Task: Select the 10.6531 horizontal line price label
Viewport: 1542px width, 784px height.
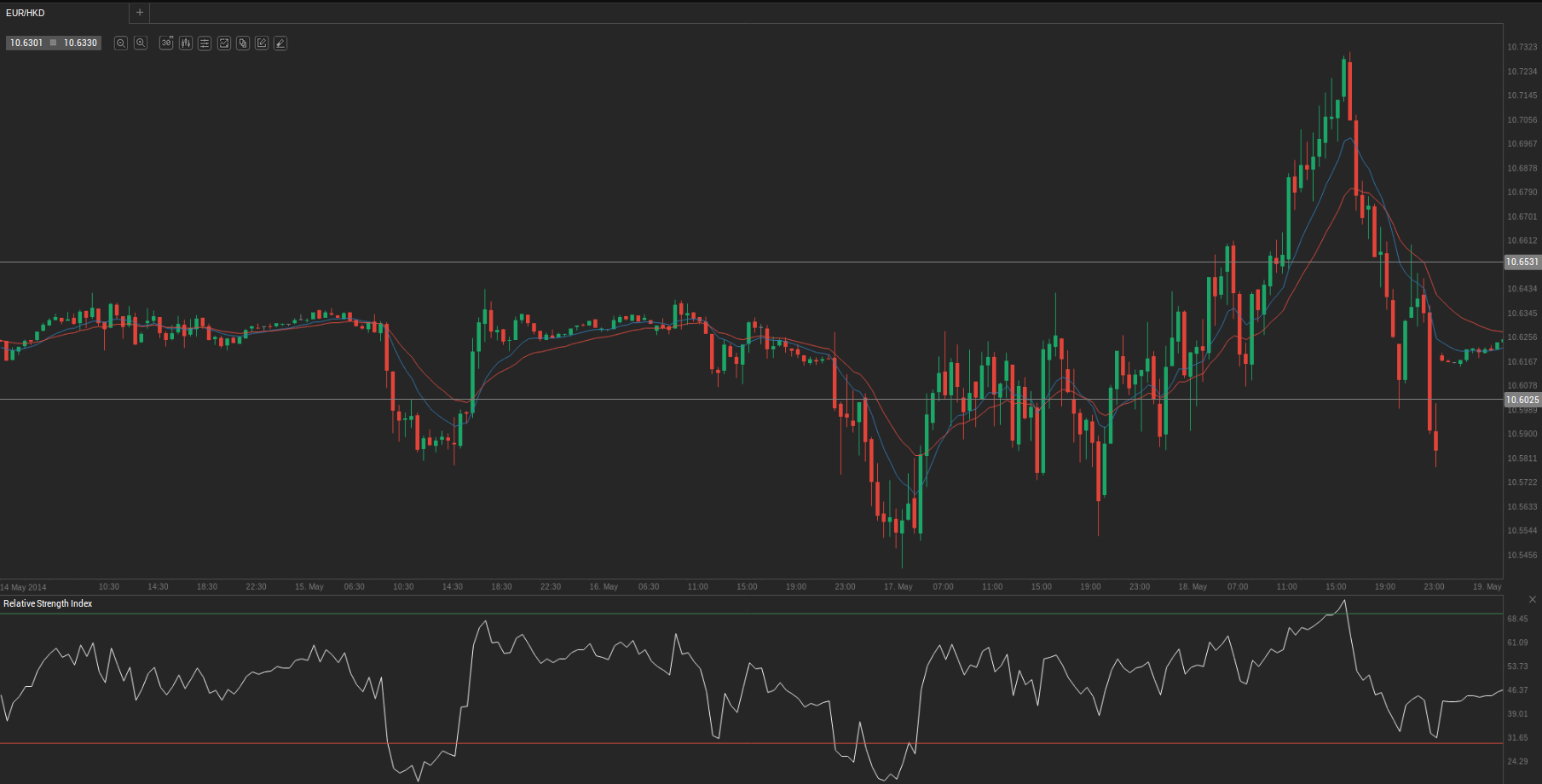Action: coord(1522,262)
